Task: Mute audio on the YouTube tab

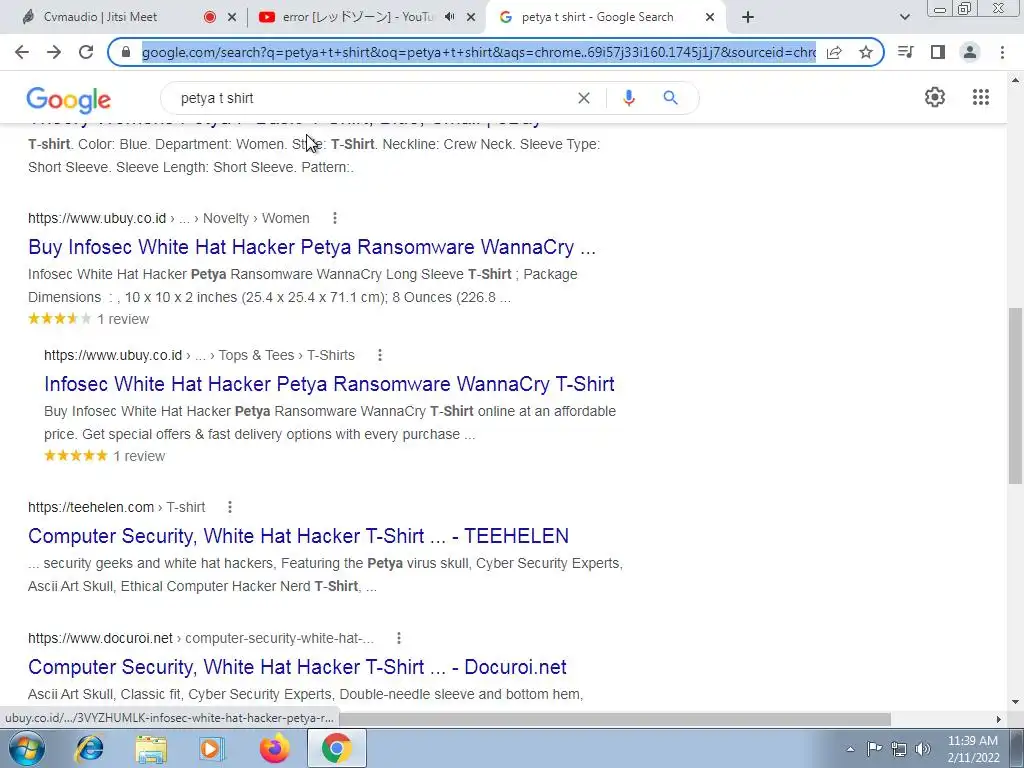Action: [449, 17]
